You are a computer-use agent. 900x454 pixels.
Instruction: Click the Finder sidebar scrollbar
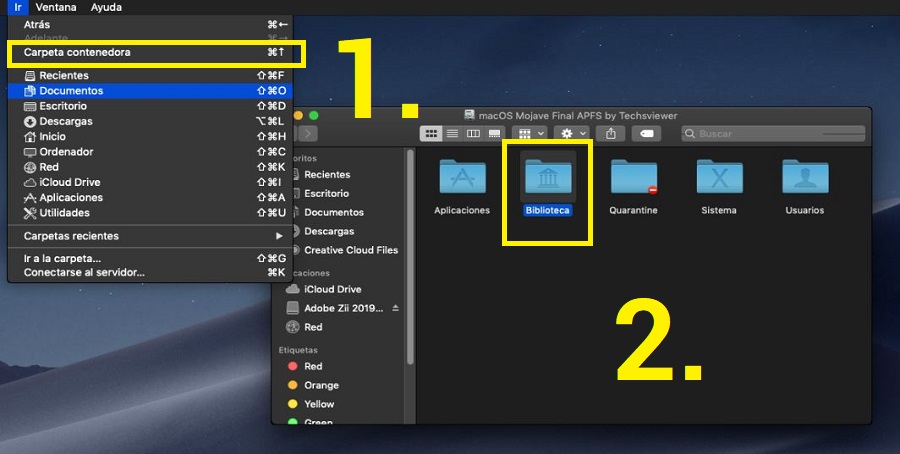(x=410, y=257)
